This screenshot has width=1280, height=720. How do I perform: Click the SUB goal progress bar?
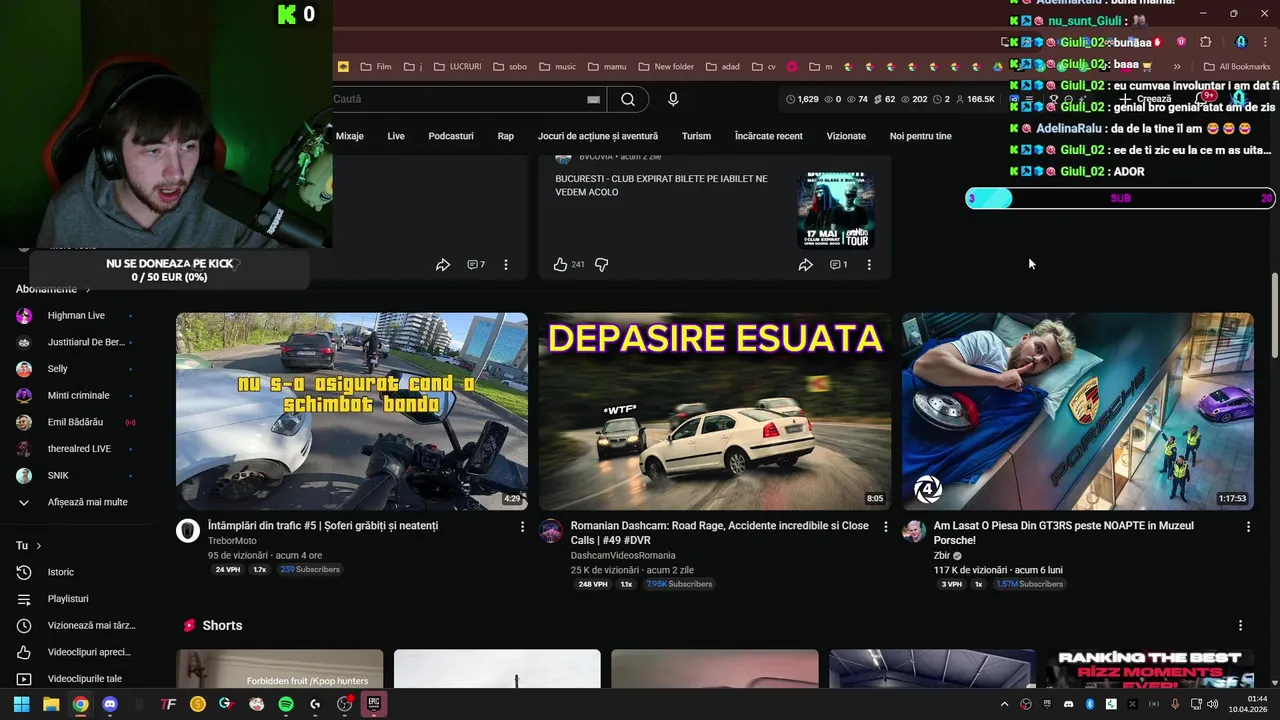[x=1120, y=198]
